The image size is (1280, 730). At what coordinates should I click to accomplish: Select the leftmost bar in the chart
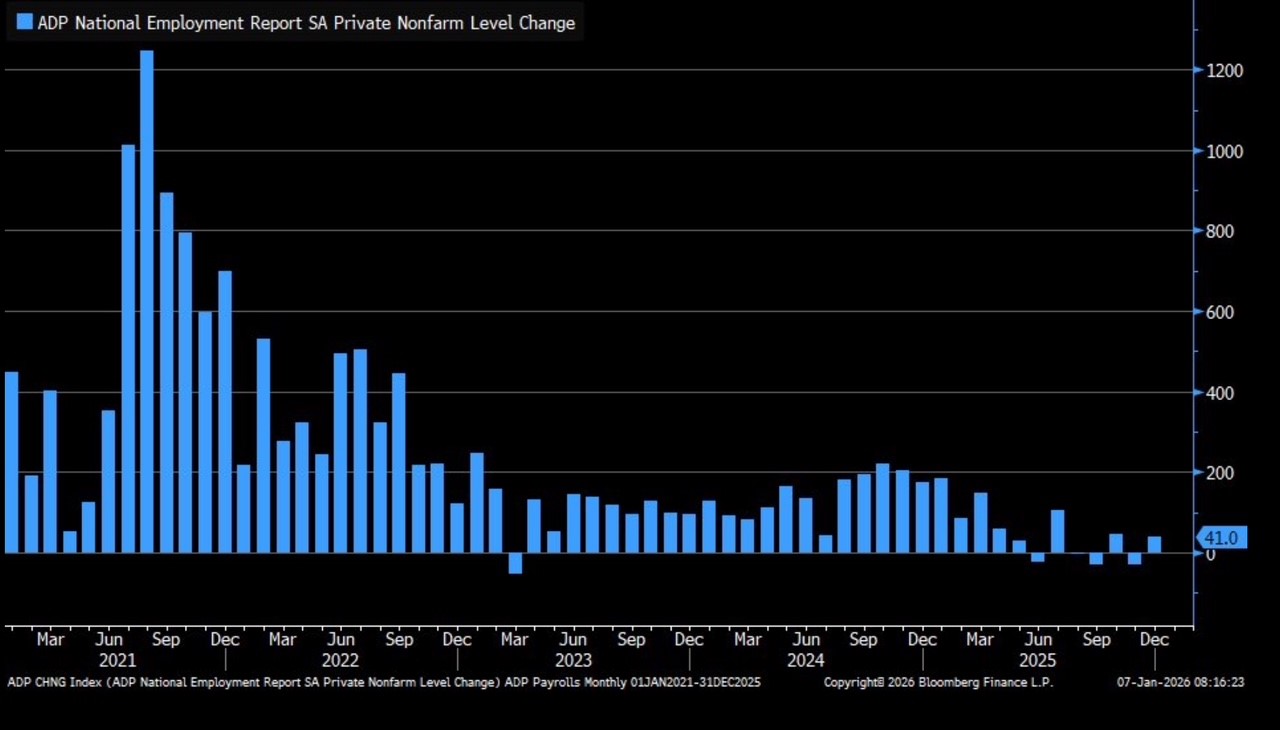11,462
